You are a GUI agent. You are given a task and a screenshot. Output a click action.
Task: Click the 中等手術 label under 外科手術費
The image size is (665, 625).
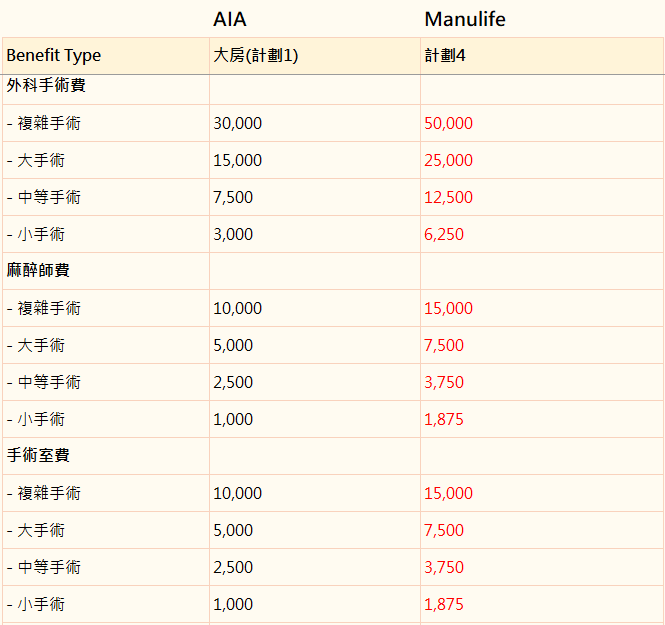(49, 197)
